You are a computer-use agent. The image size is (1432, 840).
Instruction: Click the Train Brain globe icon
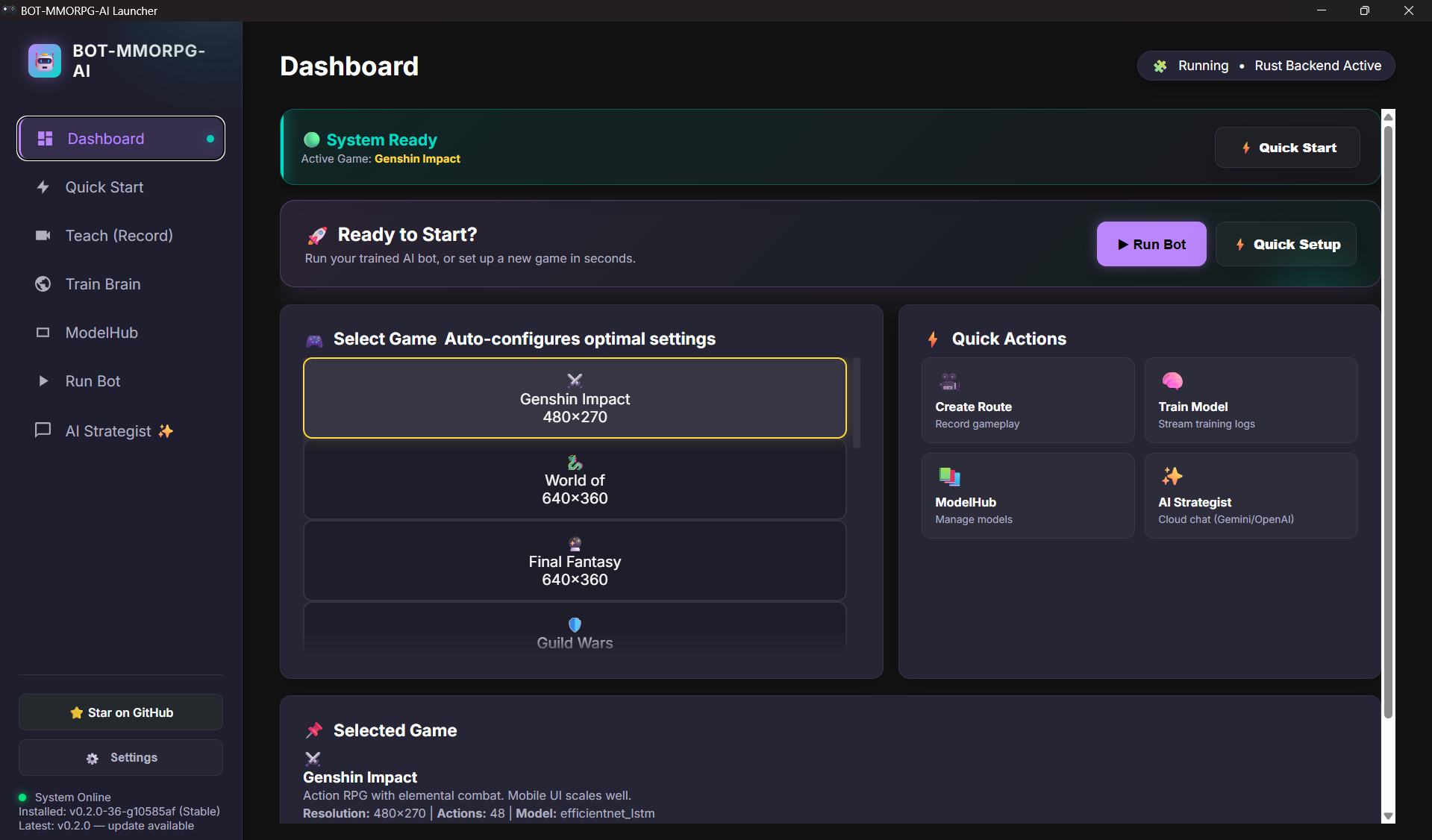[43, 284]
